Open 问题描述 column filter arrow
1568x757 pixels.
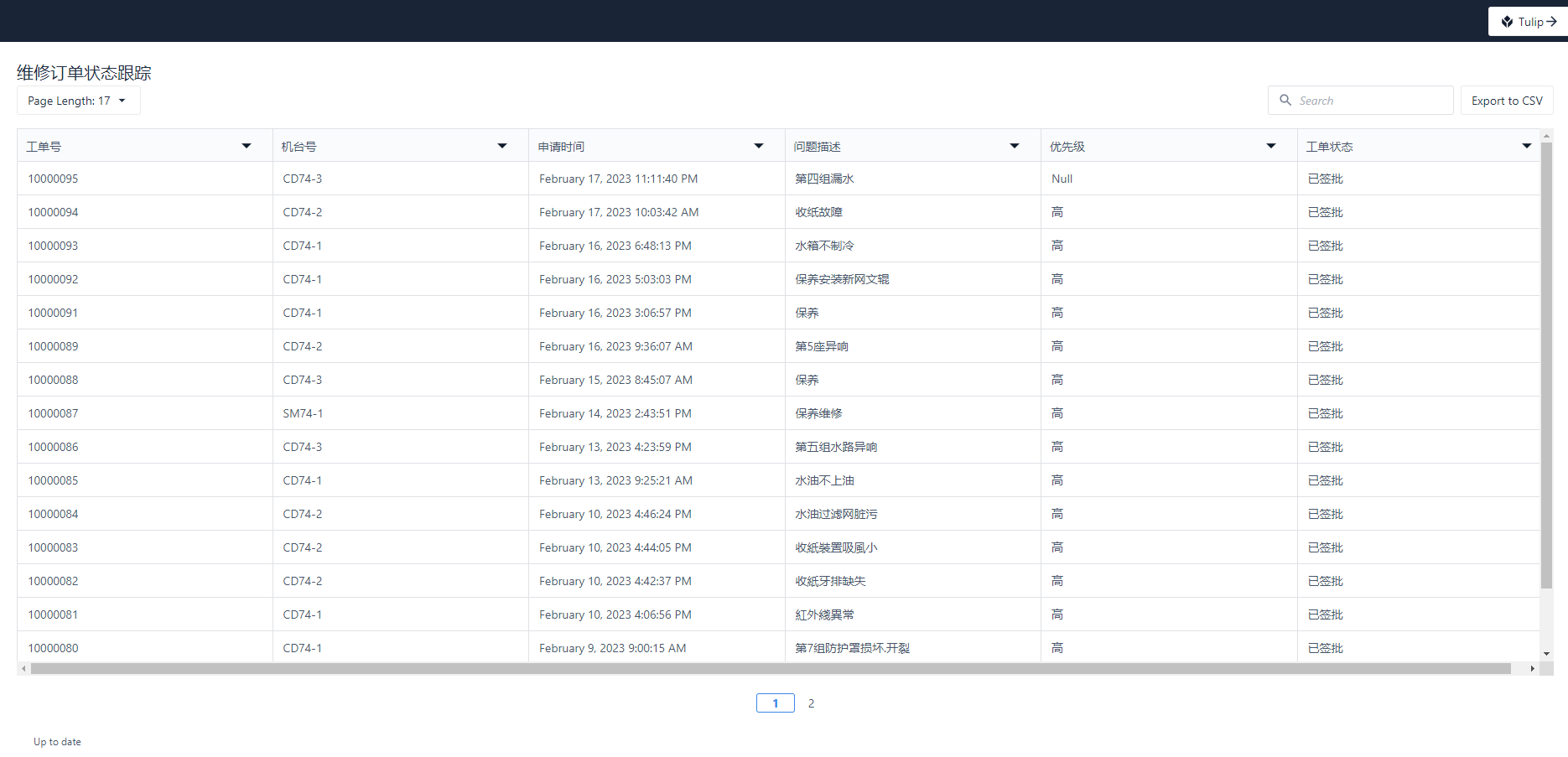pos(1015,146)
